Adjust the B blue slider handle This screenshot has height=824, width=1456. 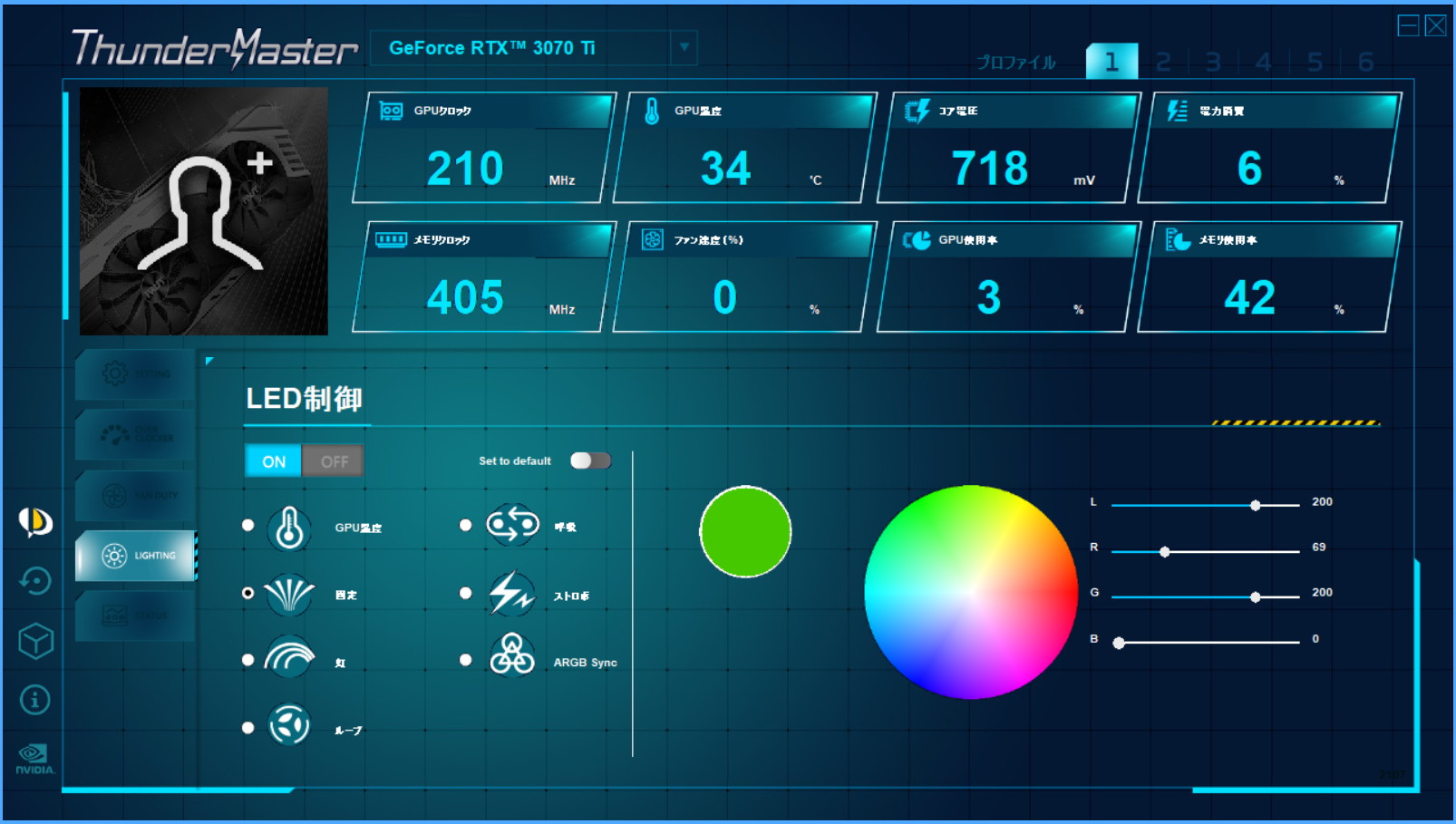[x=1119, y=643]
